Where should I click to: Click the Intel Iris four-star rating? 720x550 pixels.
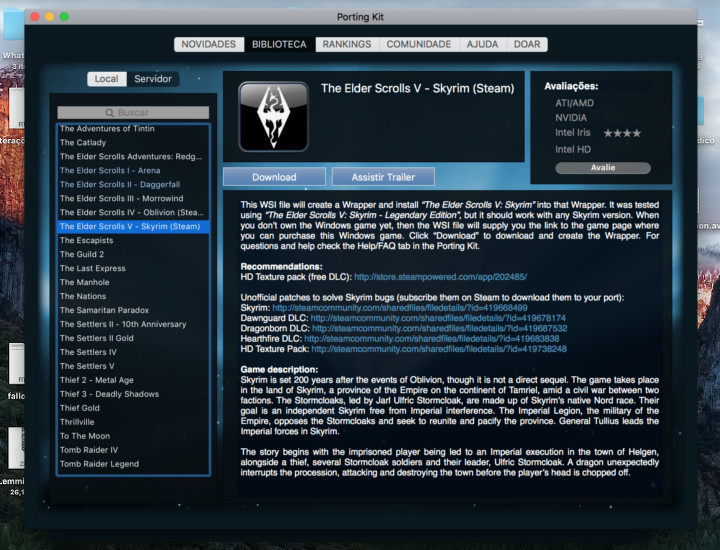[x=622, y=134]
